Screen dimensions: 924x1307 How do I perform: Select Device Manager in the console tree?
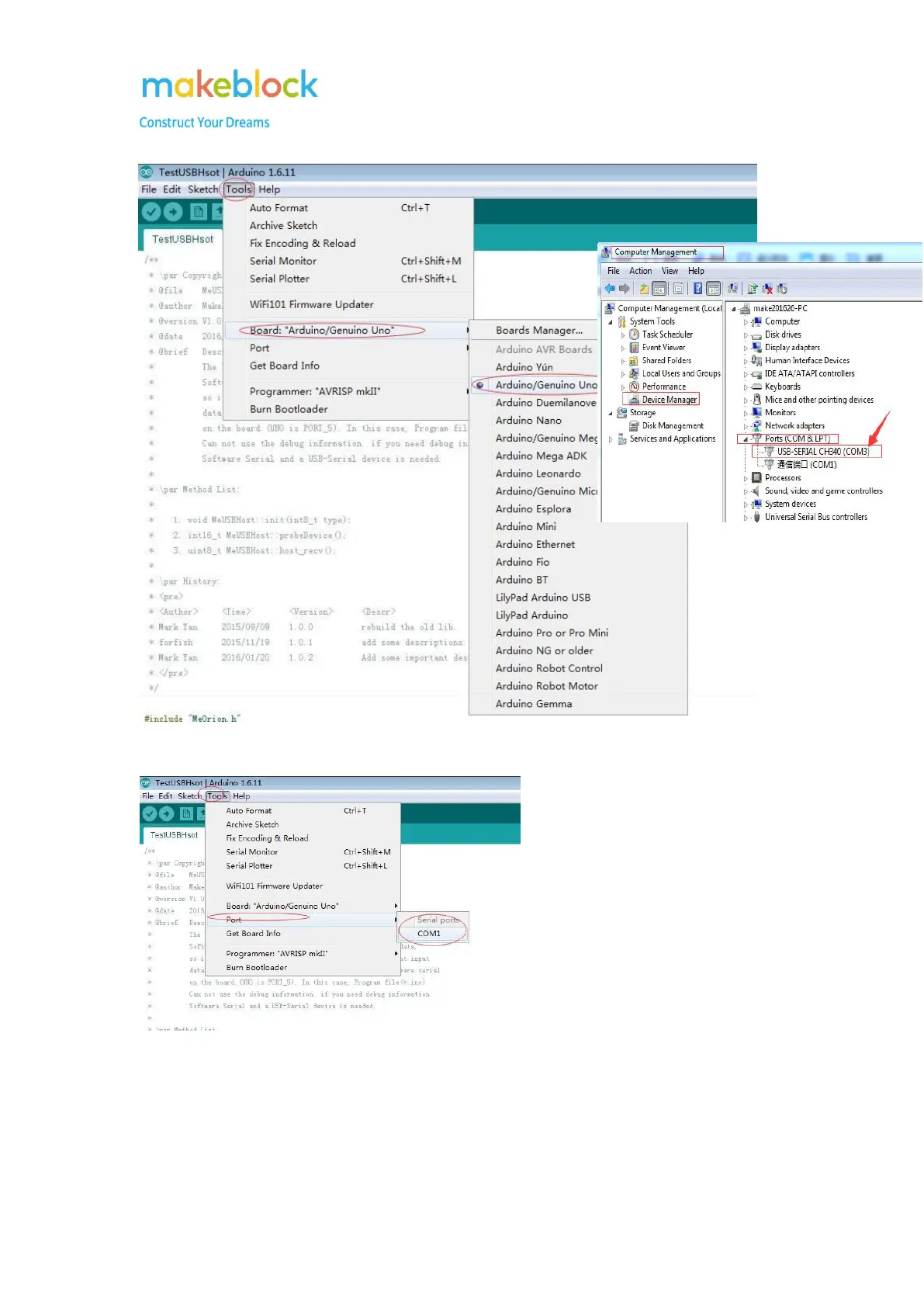coord(670,400)
